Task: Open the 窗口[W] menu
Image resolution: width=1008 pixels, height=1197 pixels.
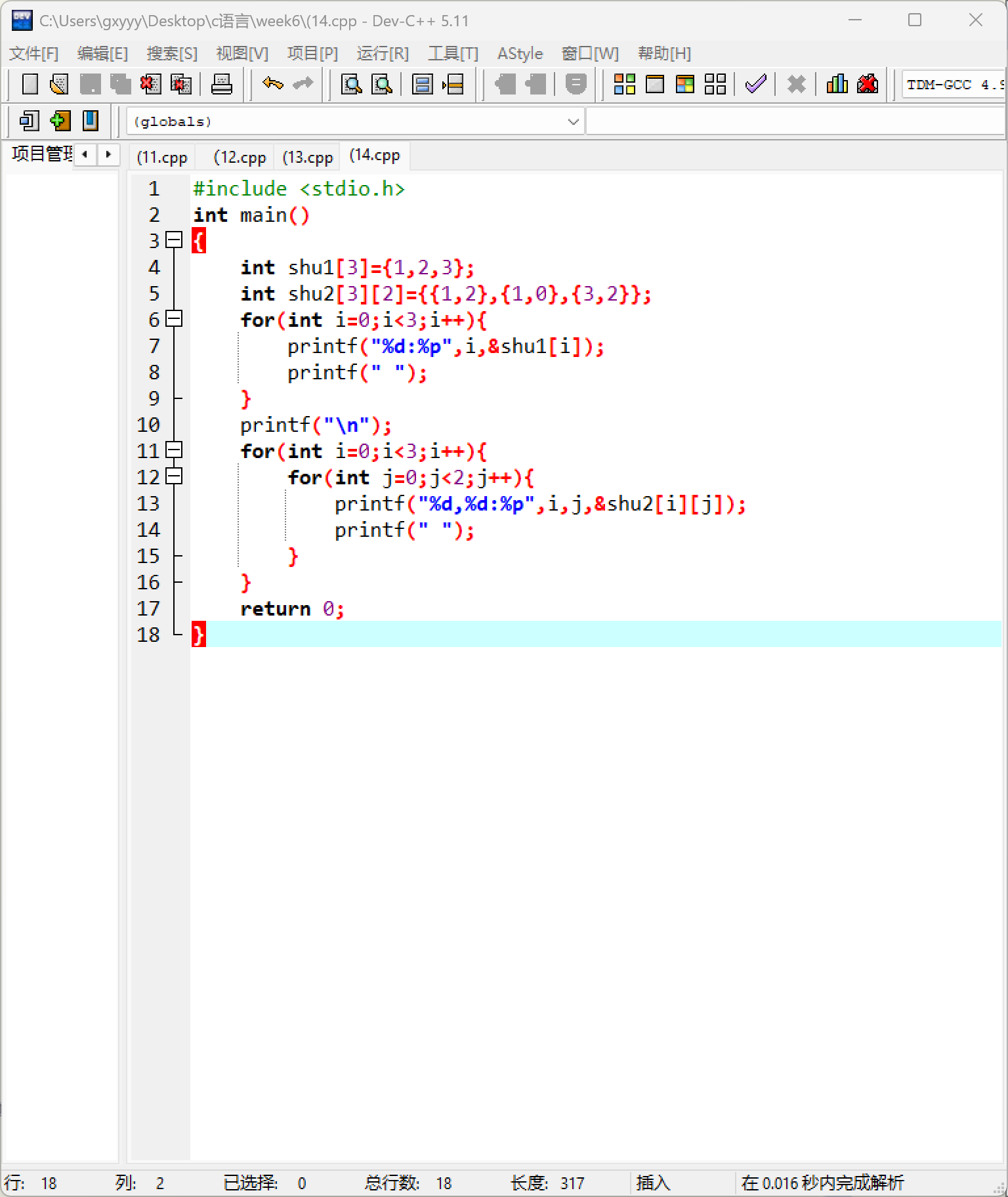Action: click(x=590, y=53)
